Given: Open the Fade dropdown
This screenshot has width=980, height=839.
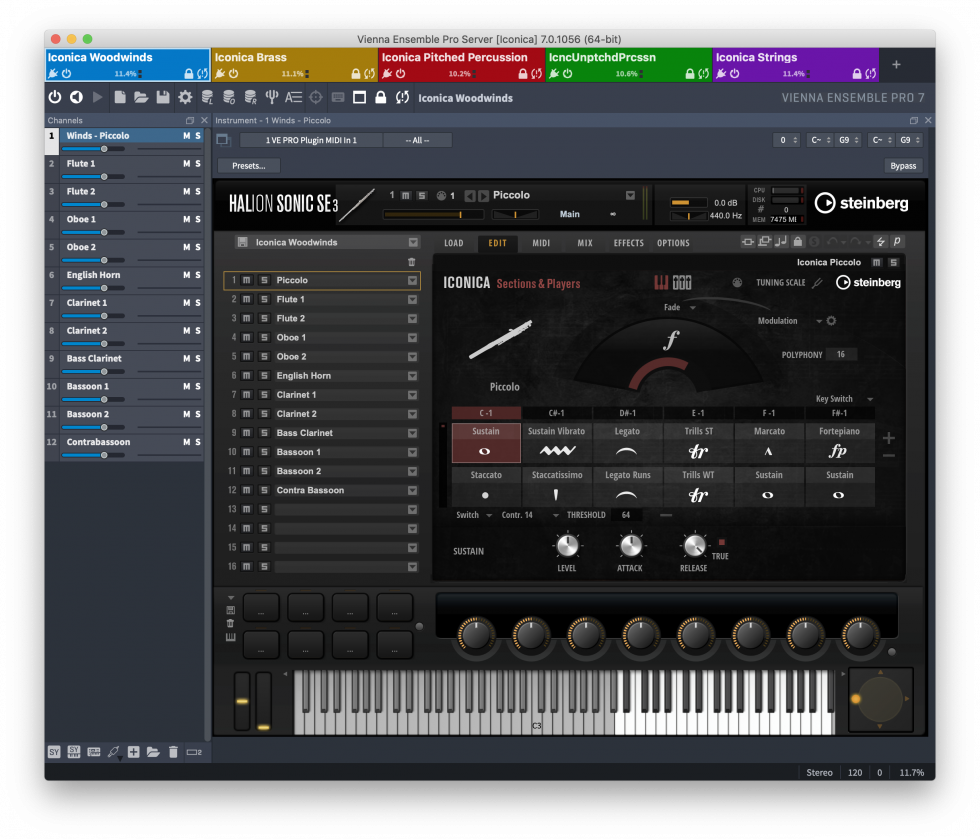Looking at the screenshot, I should [x=679, y=308].
